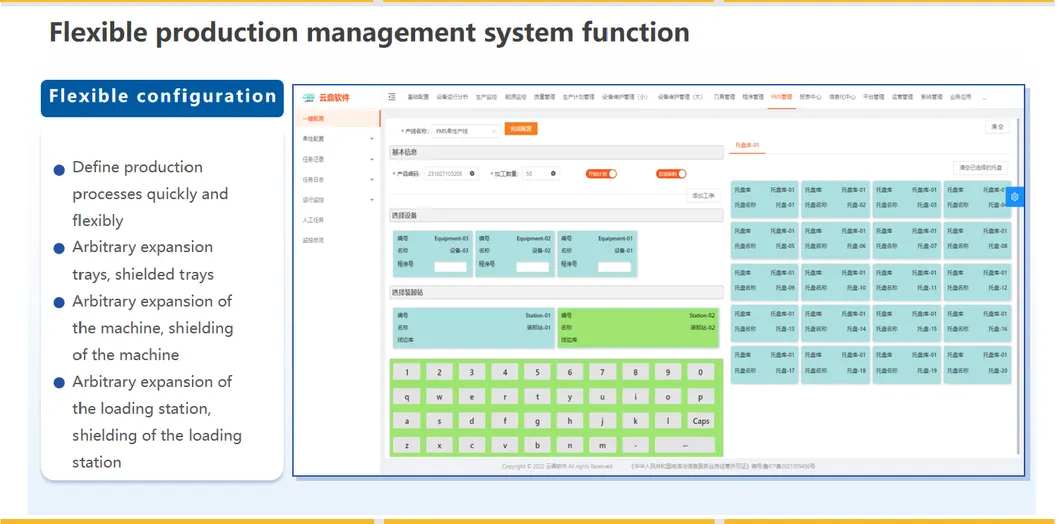Collapse the sidebar using the hamburger icon

click(x=392, y=97)
